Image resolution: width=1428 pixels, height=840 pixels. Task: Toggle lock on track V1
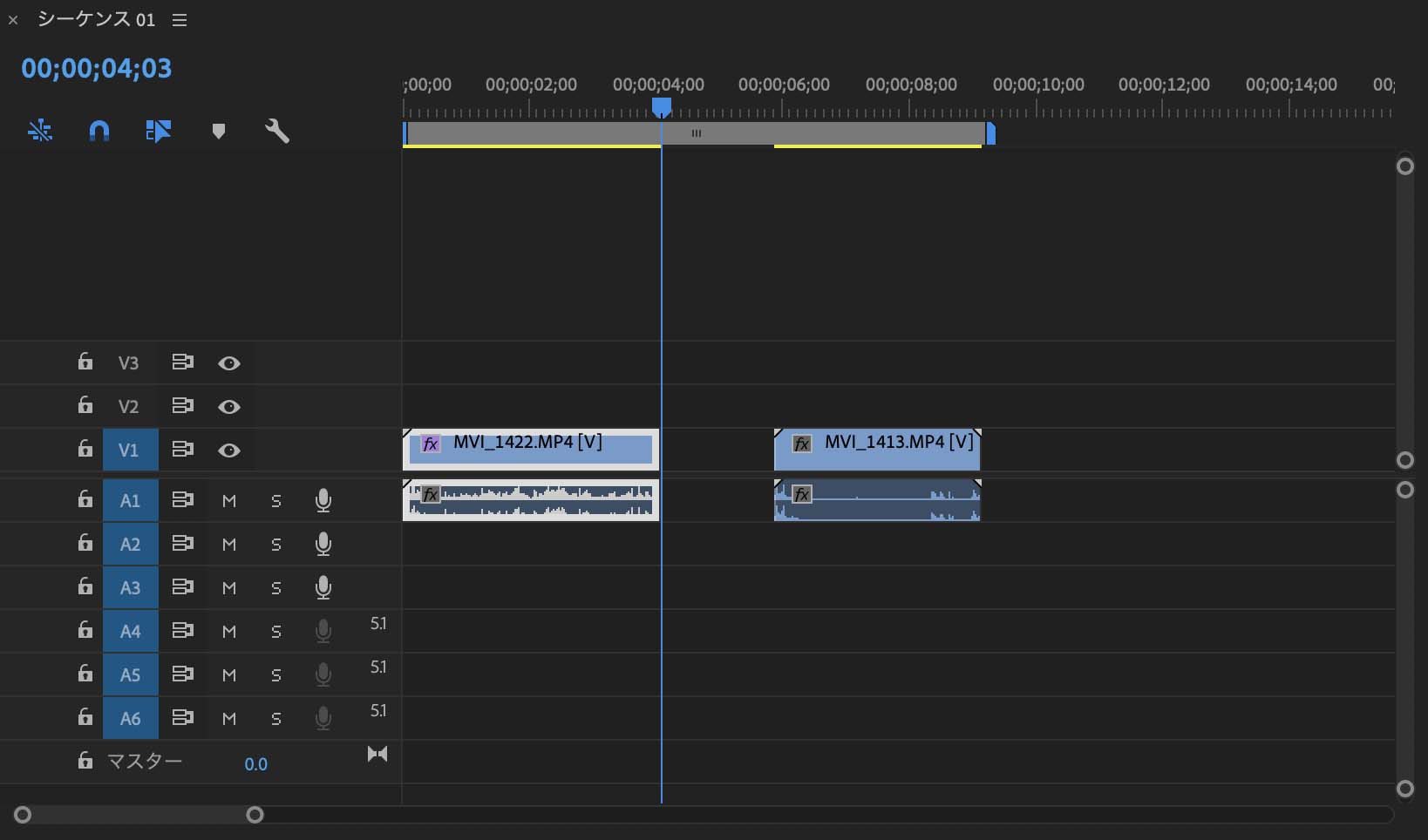coord(85,449)
